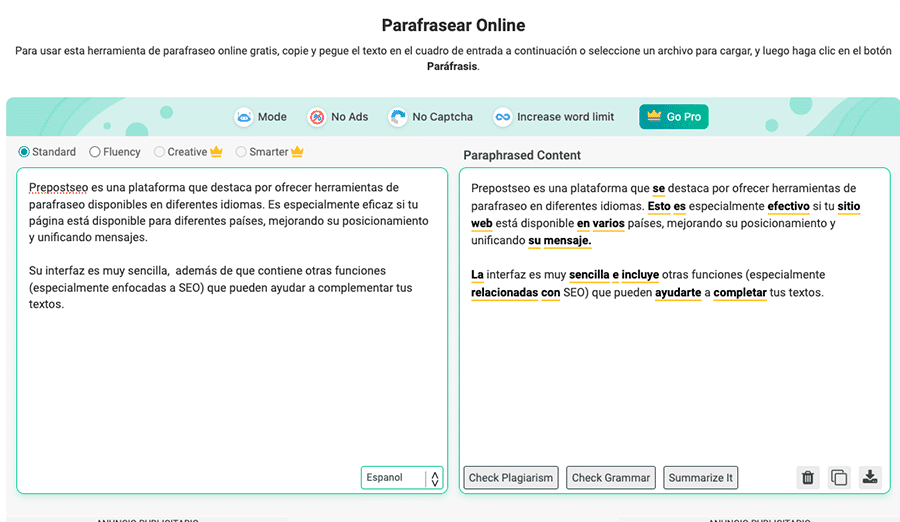Select the Standard mode radio button

tap(24, 152)
